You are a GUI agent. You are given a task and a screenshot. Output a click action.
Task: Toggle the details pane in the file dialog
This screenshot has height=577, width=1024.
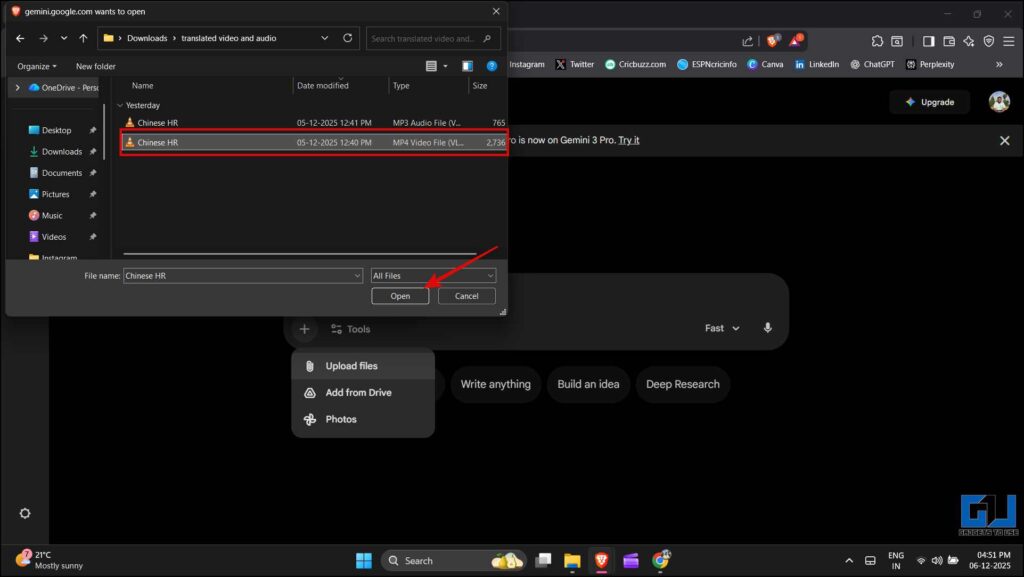click(431, 64)
